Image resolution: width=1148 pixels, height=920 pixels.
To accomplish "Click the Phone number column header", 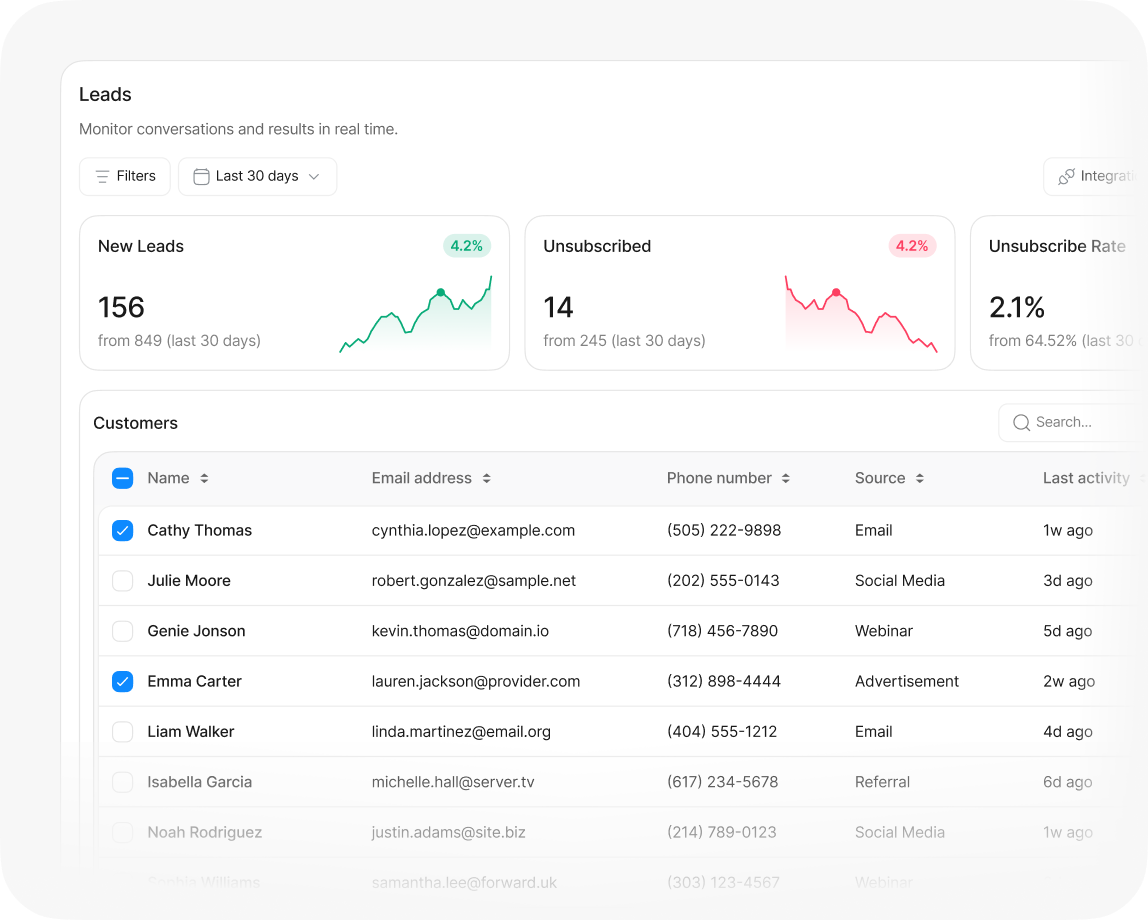I will point(719,478).
